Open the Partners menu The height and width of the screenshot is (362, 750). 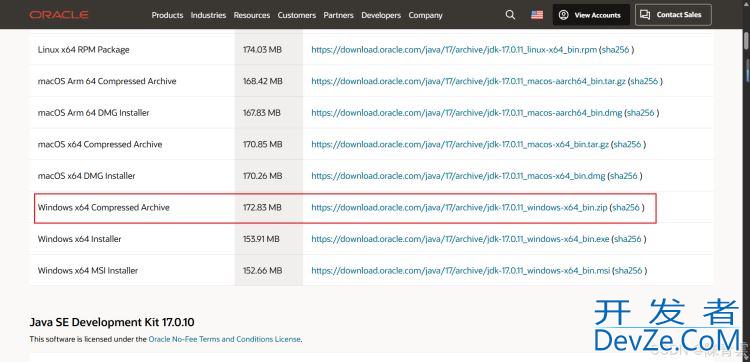coord(339,15)
